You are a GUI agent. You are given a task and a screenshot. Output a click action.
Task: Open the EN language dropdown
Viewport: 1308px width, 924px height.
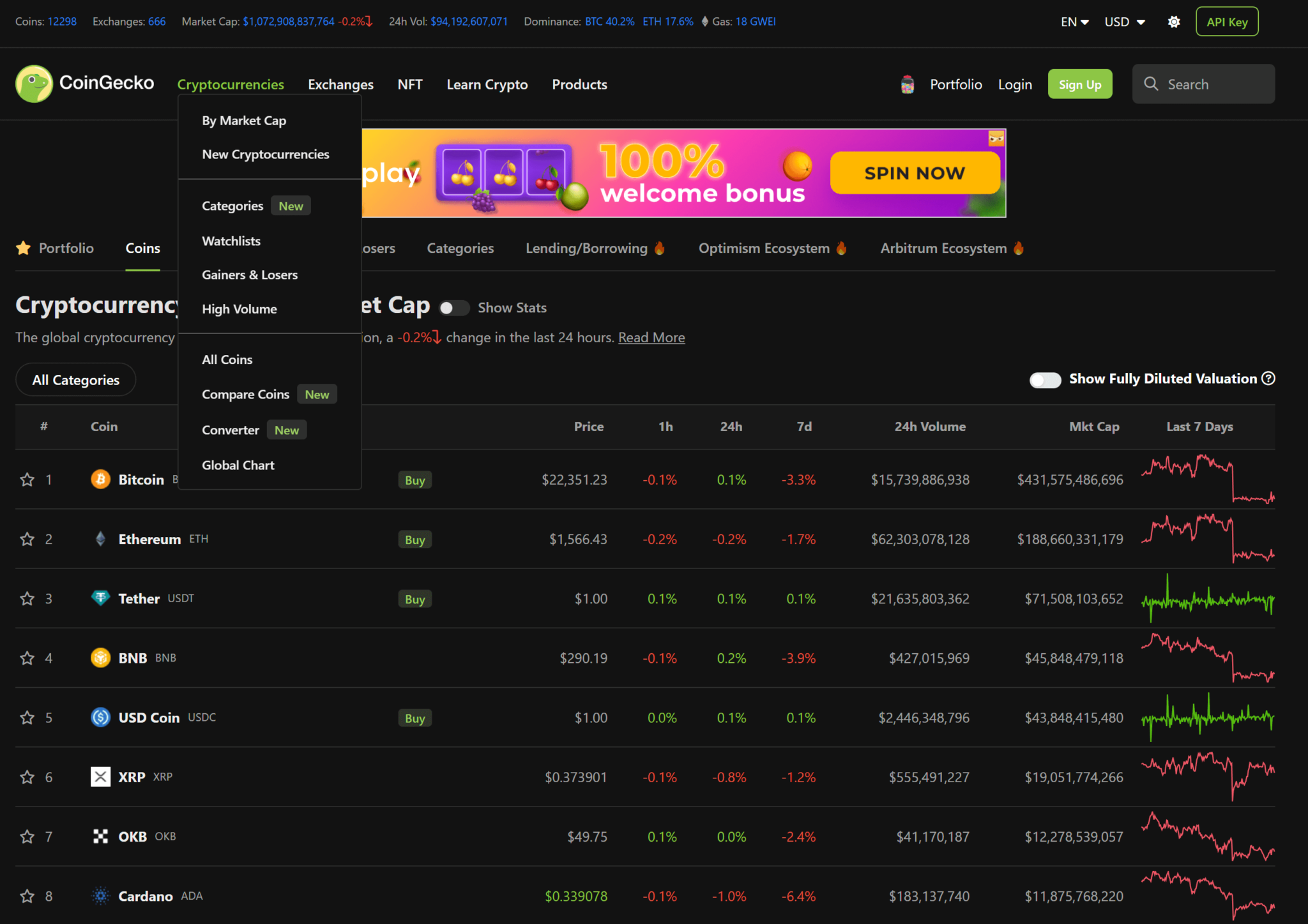[x=1074, y=22]
